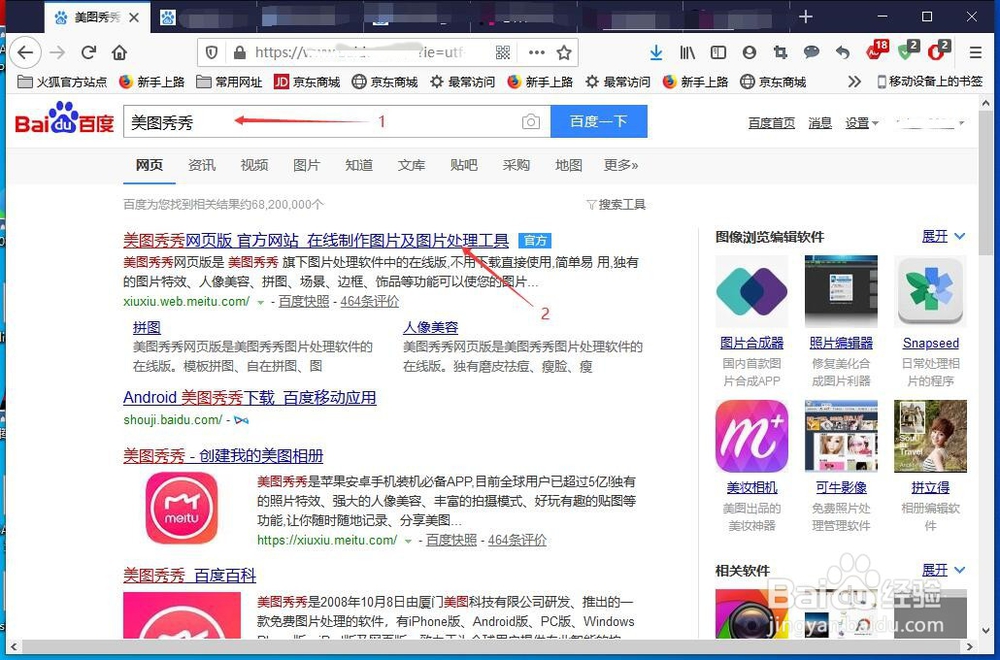This screenshot has width=1000, height=660.
Task: Switch to the 文库 tab
Action: pyautogui.click(x=411, y=165)
